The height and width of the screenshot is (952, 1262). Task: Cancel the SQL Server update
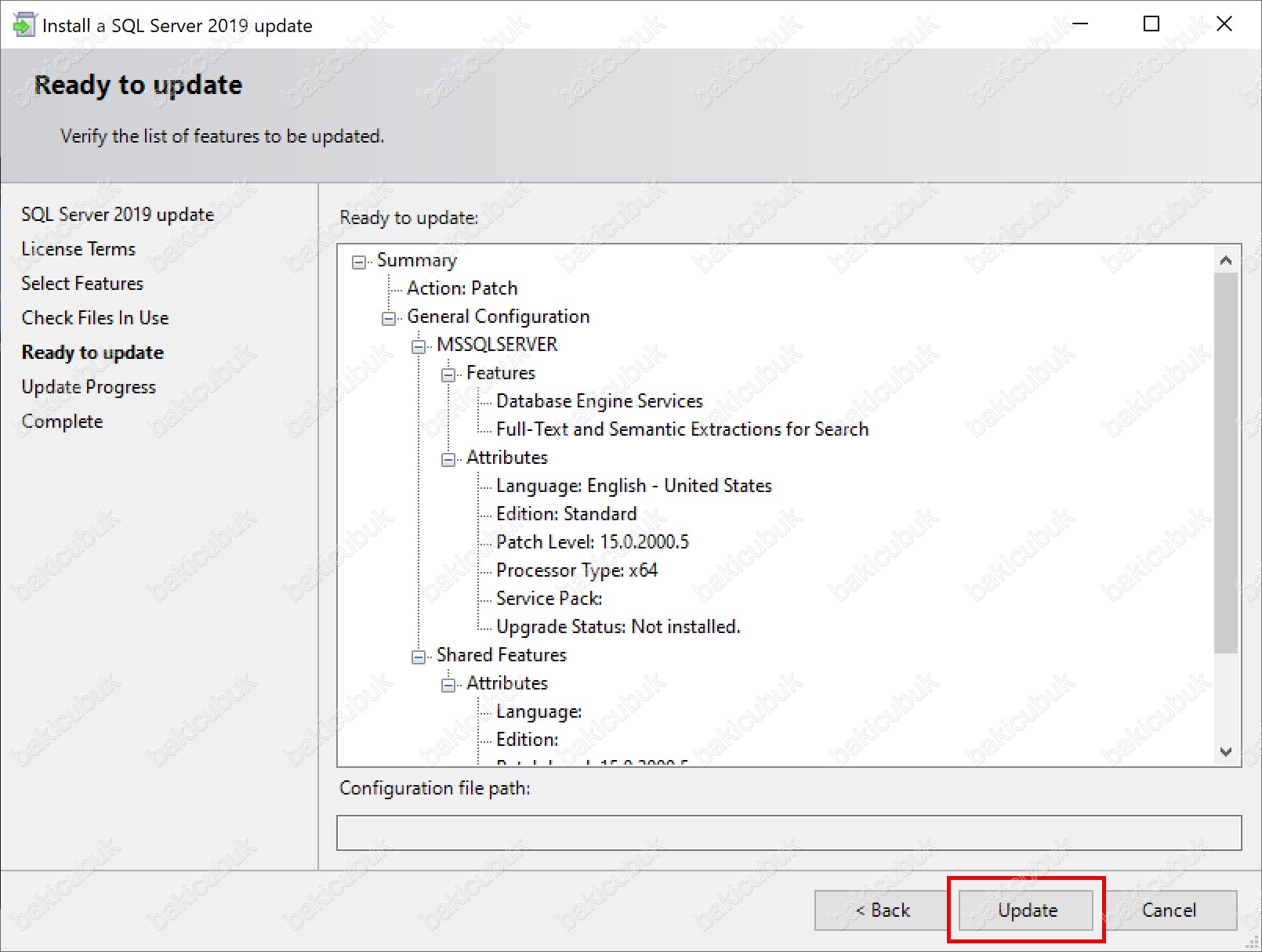pos(1170,910)
